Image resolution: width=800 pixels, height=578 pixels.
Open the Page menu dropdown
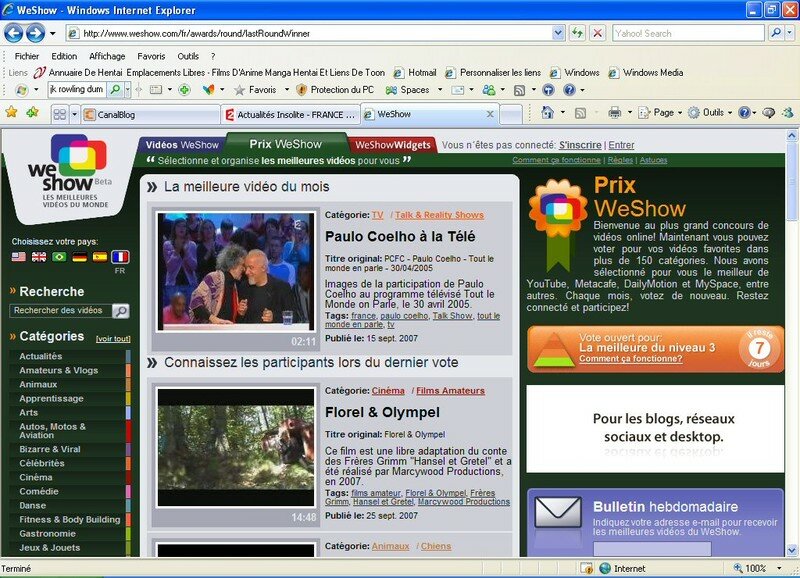coord(660,113)
